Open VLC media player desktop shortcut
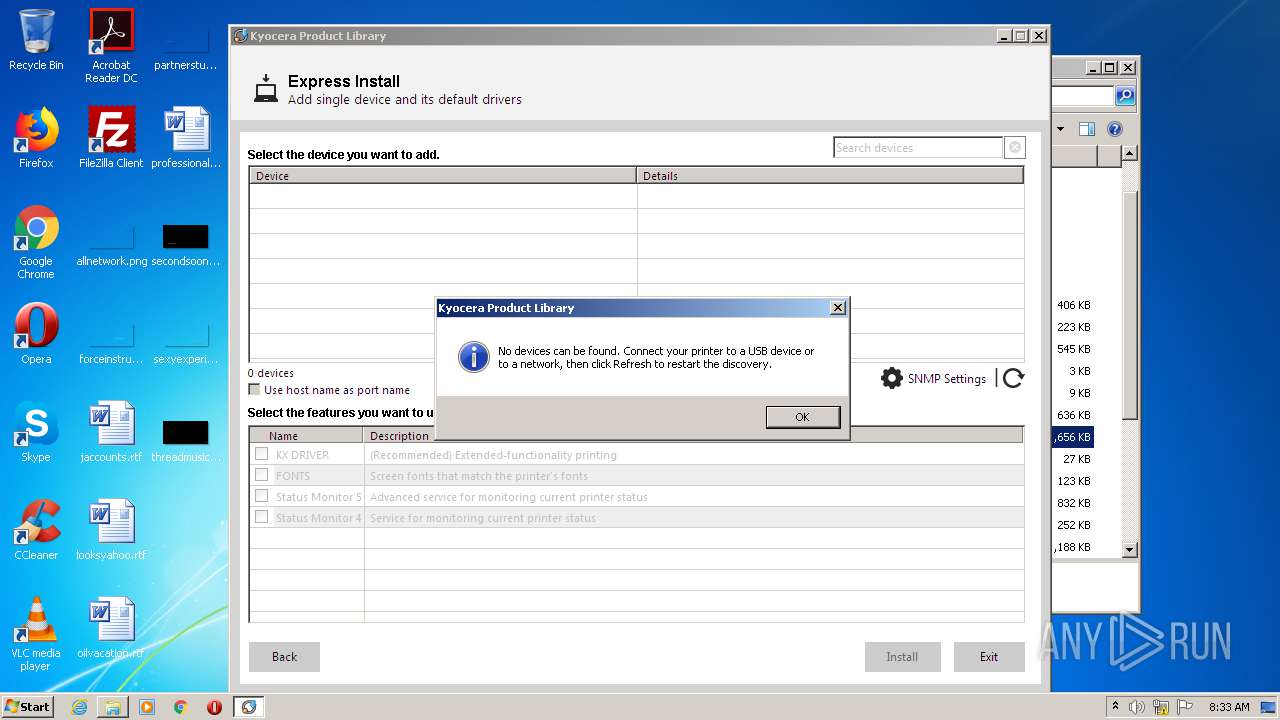Viewport: 1280px width, 720px height. [x=36, y=634]
